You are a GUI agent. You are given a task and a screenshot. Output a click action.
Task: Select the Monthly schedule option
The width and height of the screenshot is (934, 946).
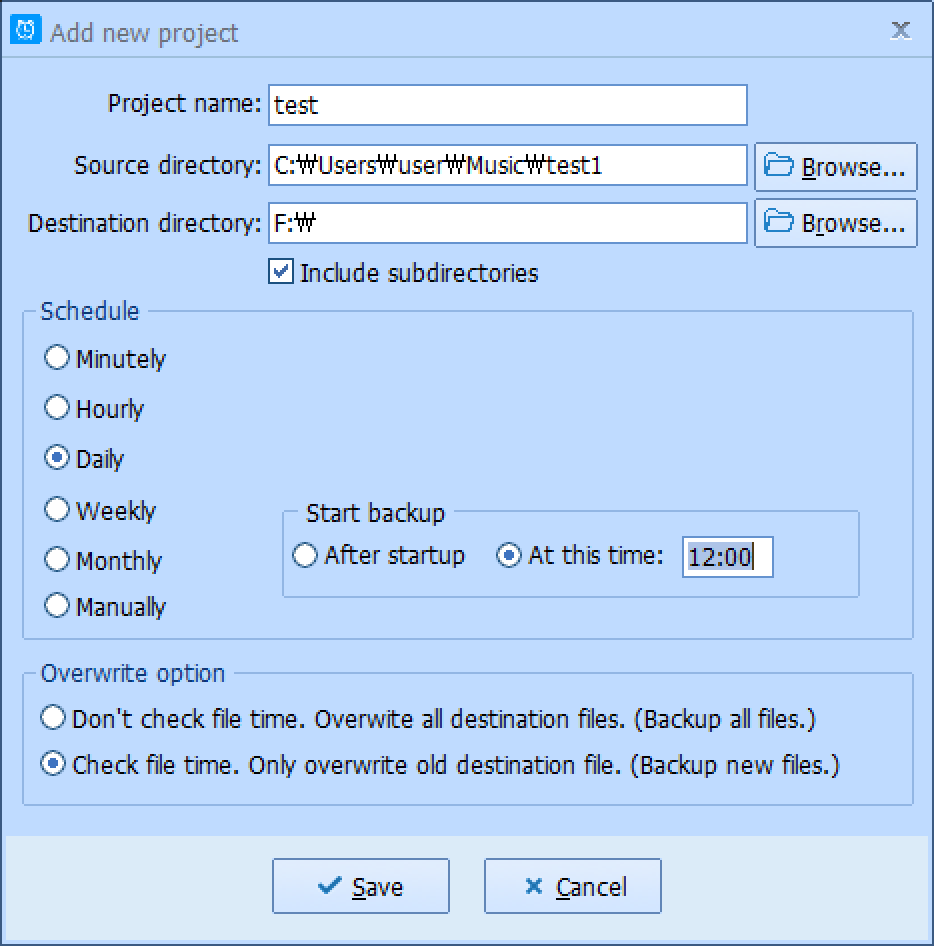coord(57,560)
